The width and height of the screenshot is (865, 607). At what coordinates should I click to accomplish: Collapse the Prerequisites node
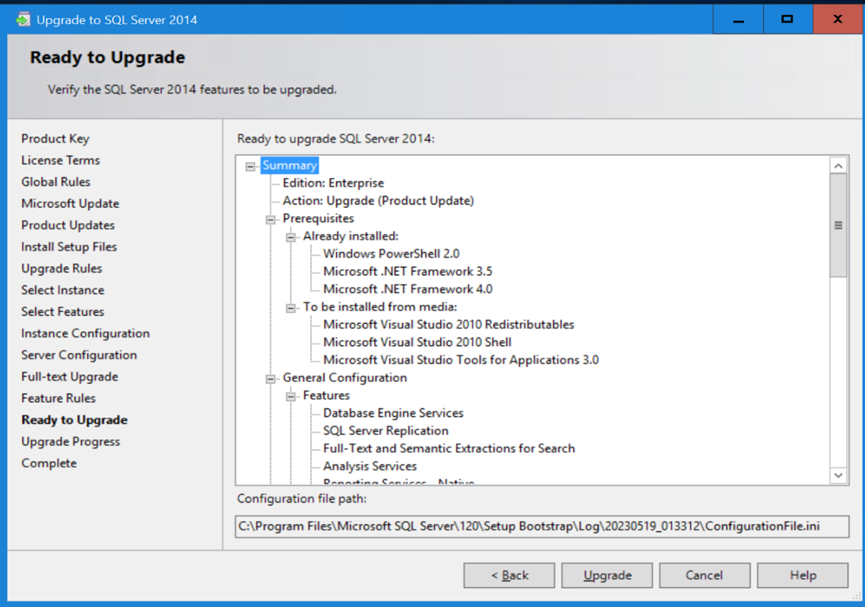(270, 220)
